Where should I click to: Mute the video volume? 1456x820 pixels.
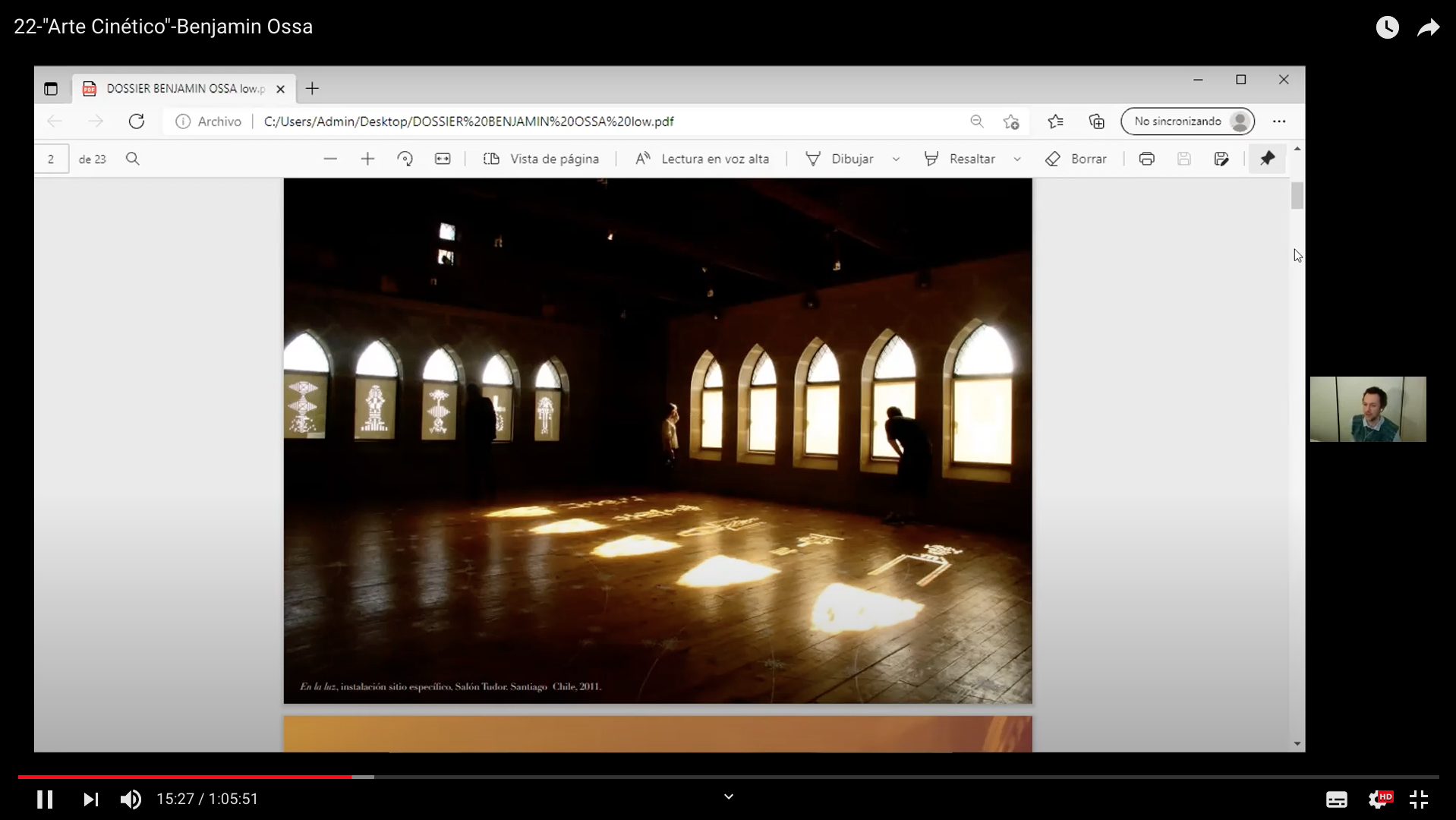131,799
